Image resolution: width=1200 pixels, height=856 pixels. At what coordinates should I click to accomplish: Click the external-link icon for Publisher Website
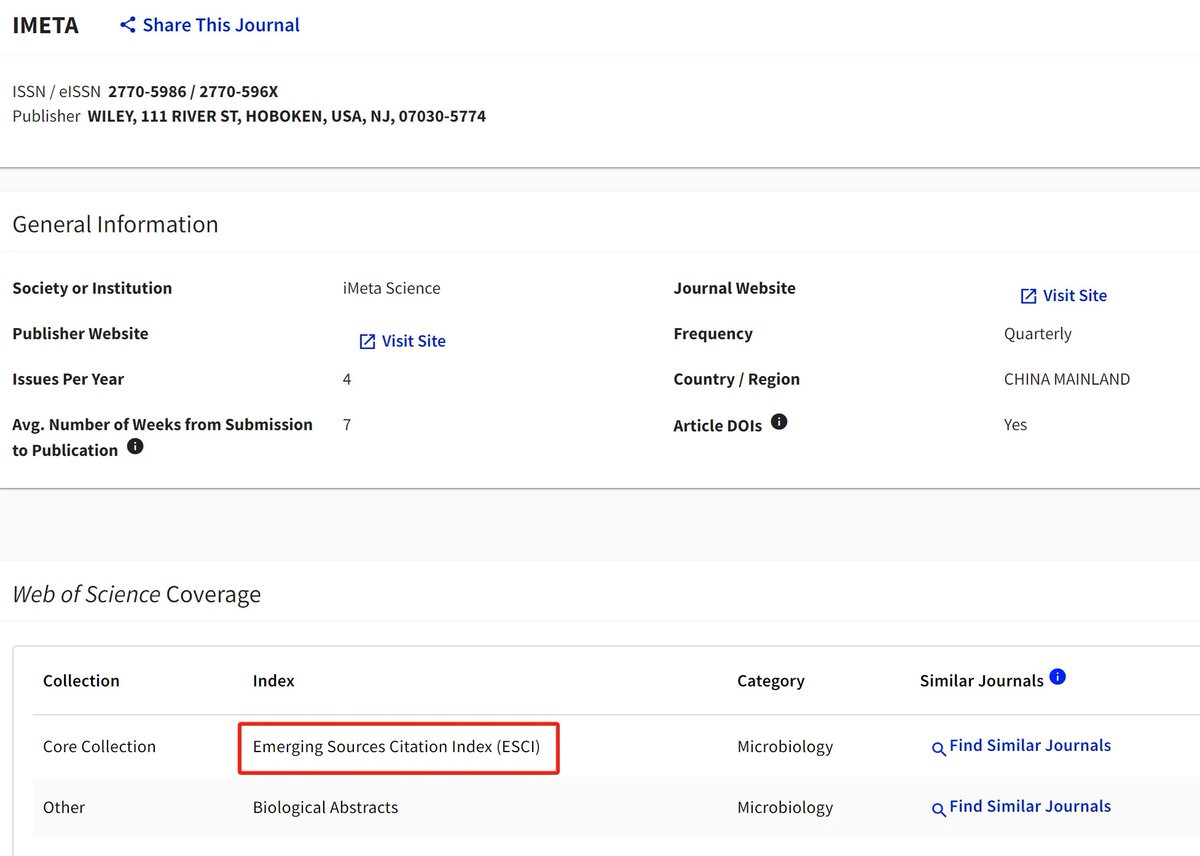(367, 341)
